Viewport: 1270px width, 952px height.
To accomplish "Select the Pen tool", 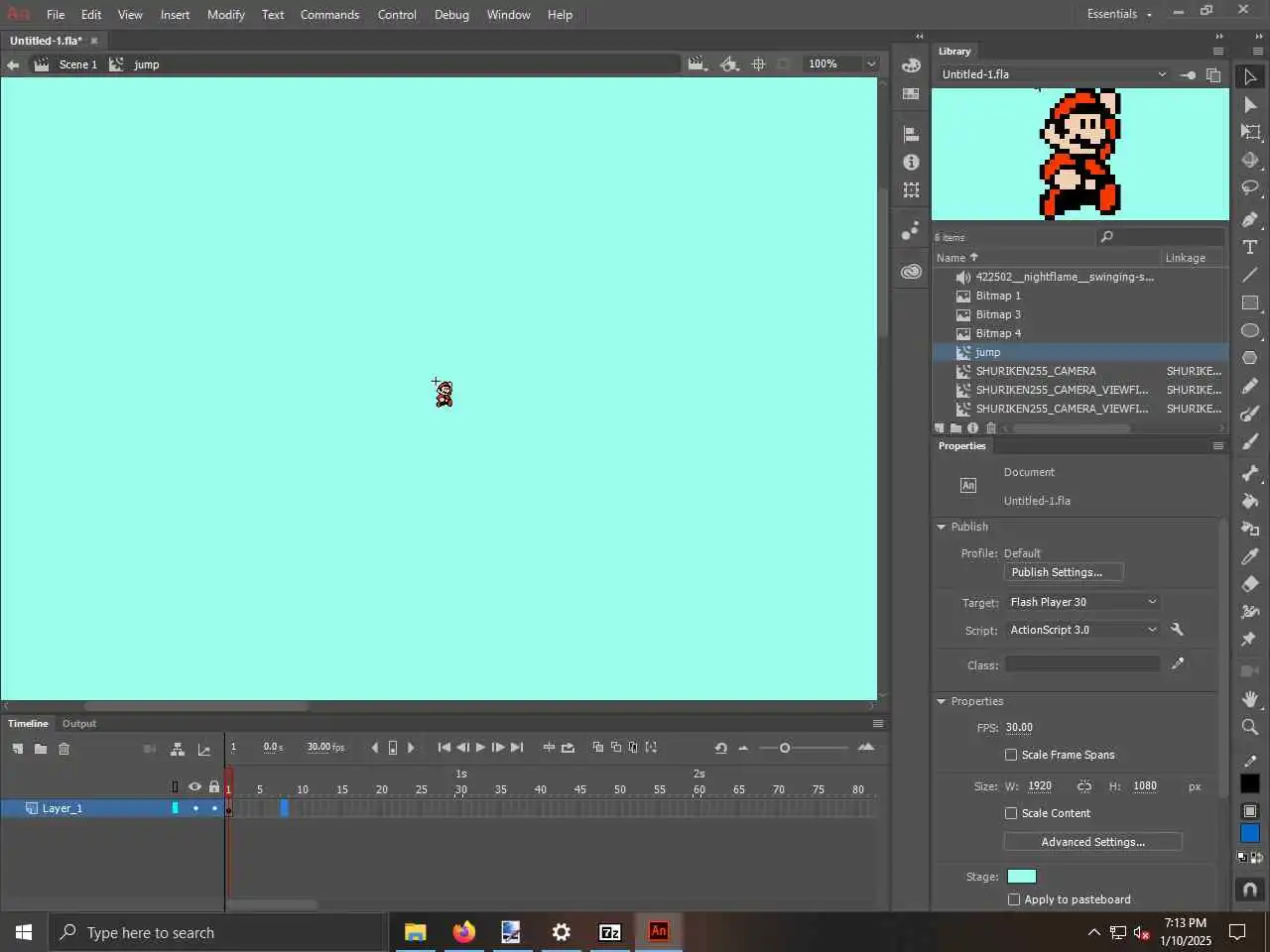I will point(1250,219).
